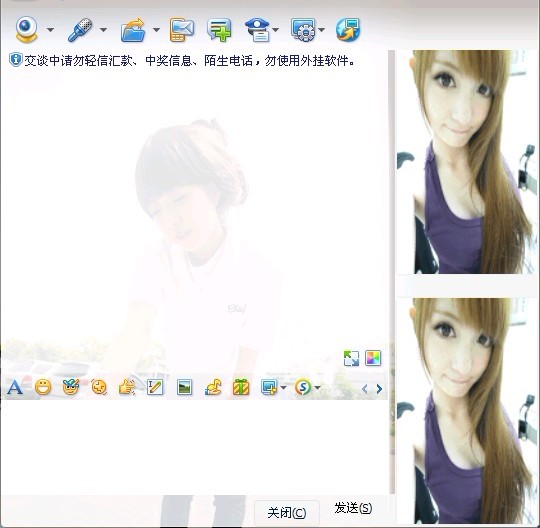Screen dimensions: 540x528
Task: Expand the Sogou input dropdown arrow
Action: click(x=317, y=388)
